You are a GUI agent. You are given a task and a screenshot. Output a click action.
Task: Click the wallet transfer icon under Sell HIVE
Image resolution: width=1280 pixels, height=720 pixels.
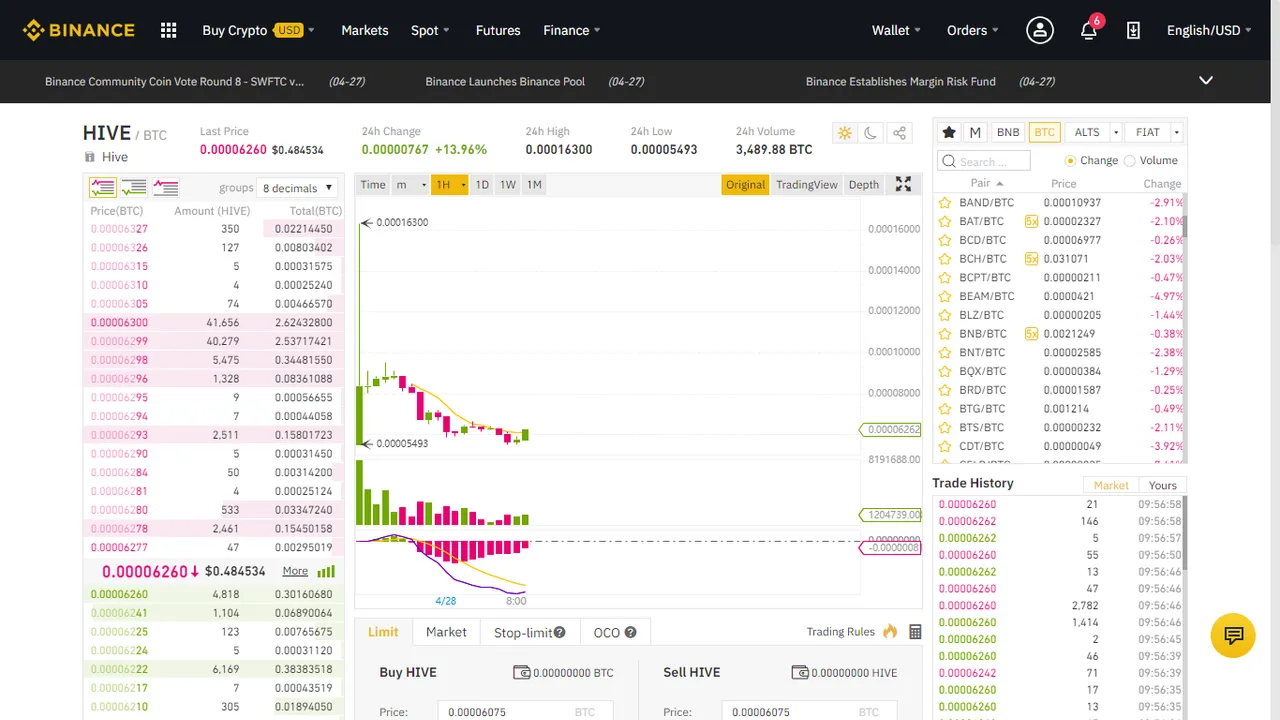pyautogui.click(x=799, y=673)
